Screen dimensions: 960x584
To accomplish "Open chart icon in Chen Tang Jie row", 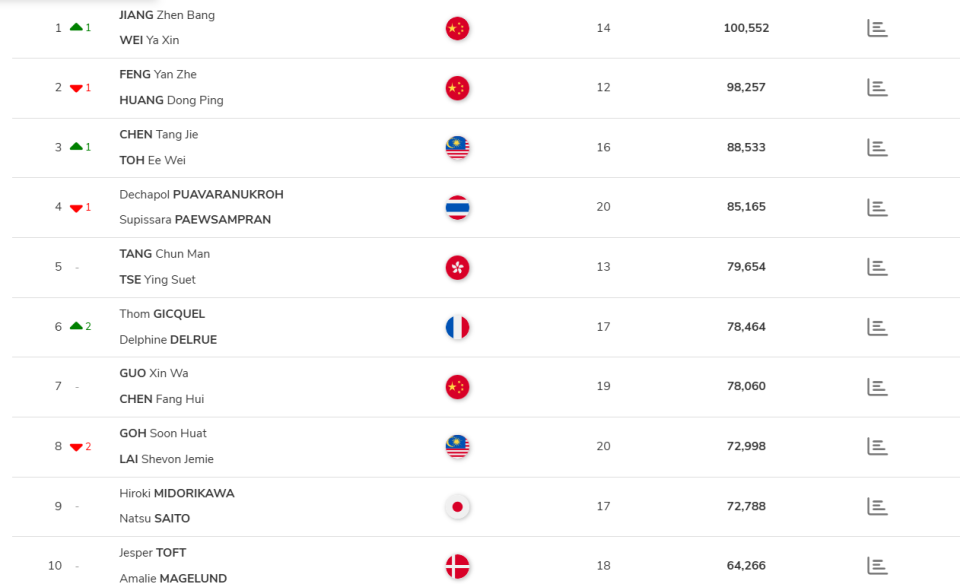I will tap(877, 148).
